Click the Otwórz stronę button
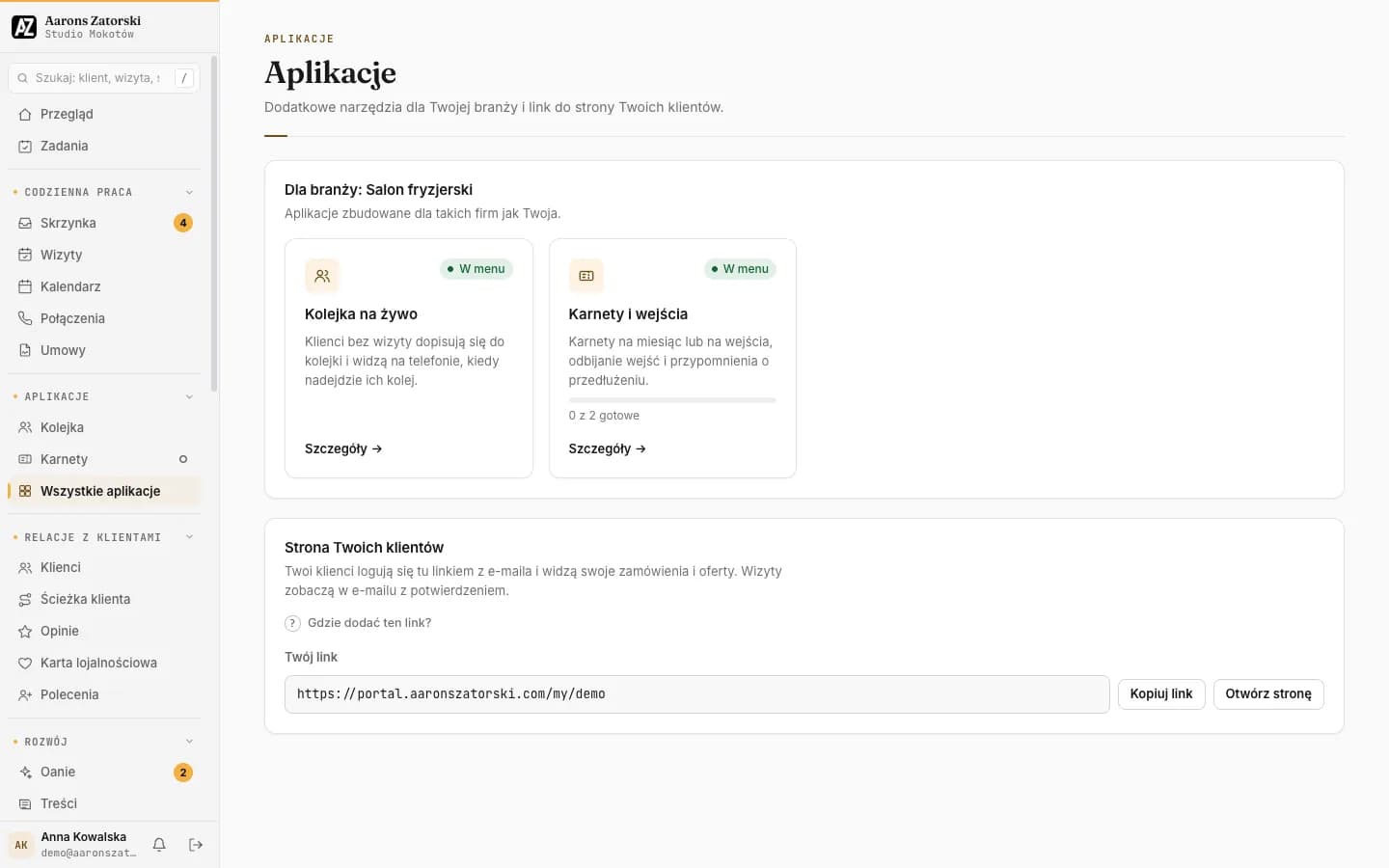 1268,694
